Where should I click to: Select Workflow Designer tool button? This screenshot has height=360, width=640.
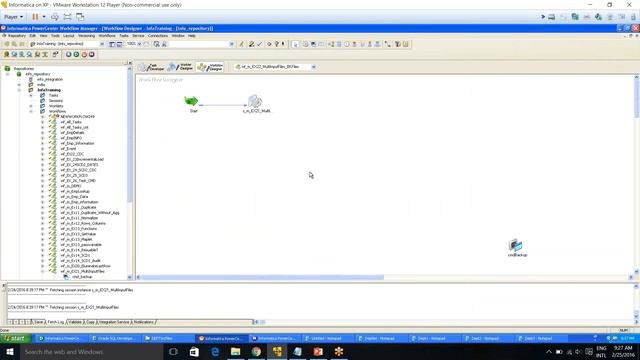[210, 67]
